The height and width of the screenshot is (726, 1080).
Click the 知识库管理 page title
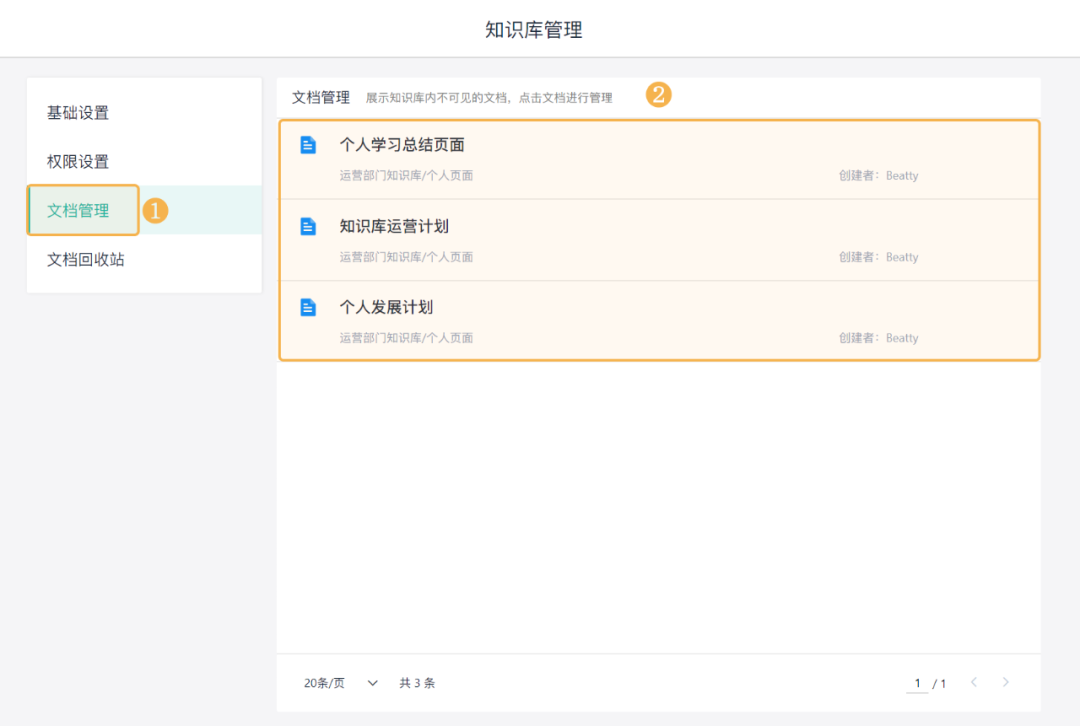(537, 28)
